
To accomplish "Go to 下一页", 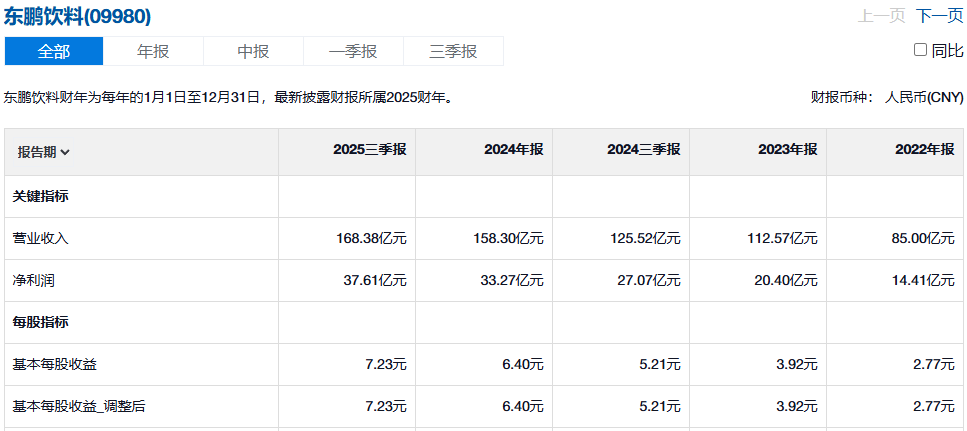I will [939, 16].
